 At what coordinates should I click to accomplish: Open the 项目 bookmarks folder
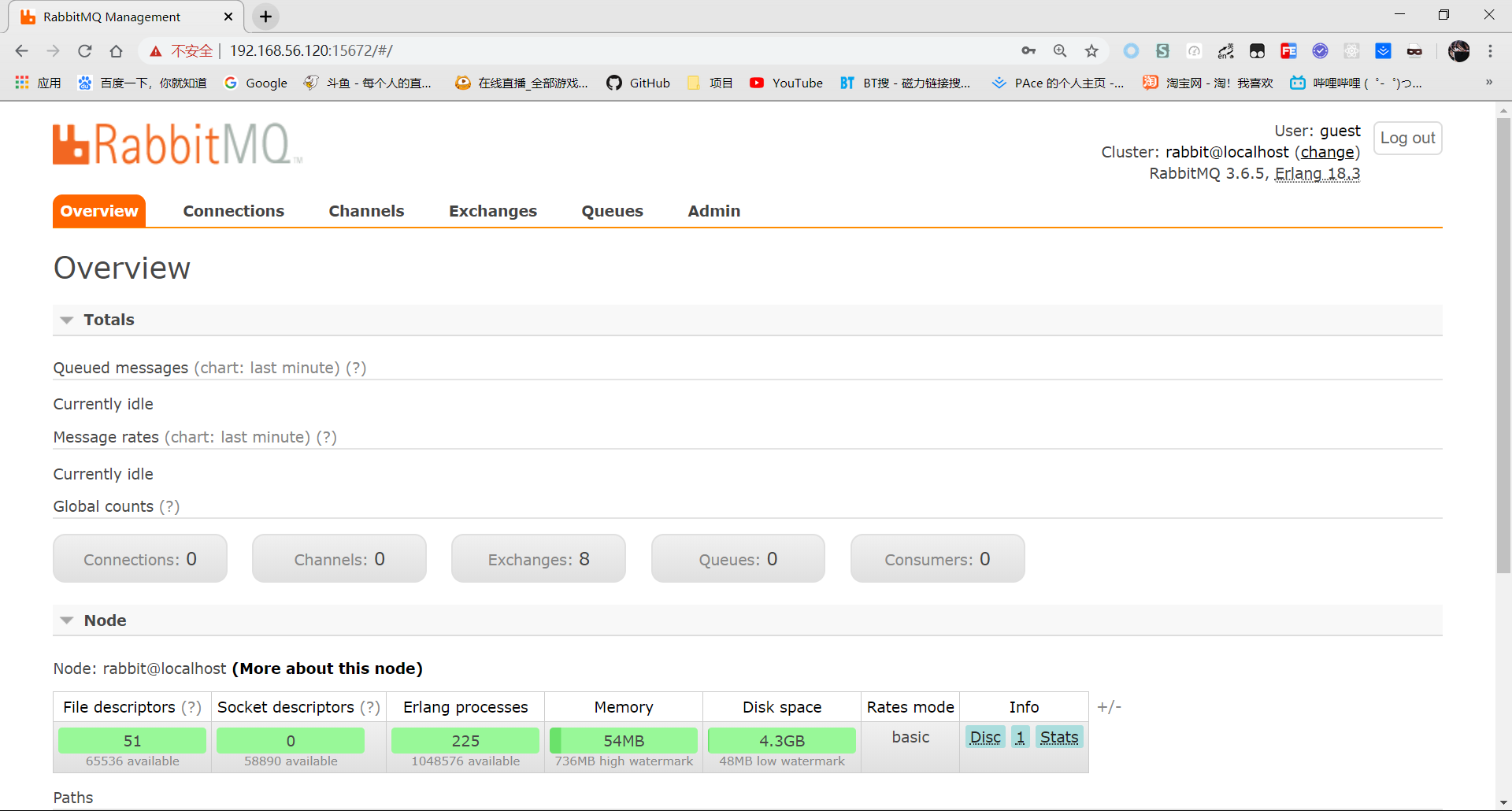click(x=710, y=83)
